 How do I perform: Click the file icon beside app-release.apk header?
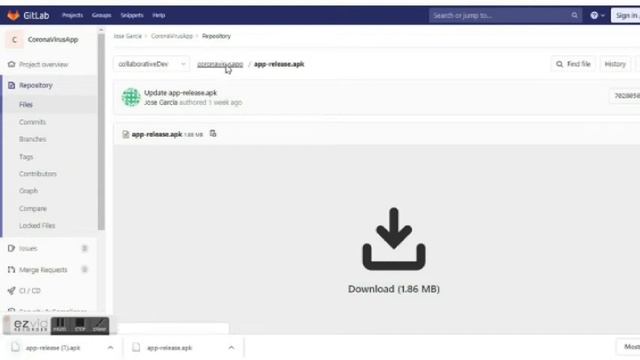pos(126,134)
